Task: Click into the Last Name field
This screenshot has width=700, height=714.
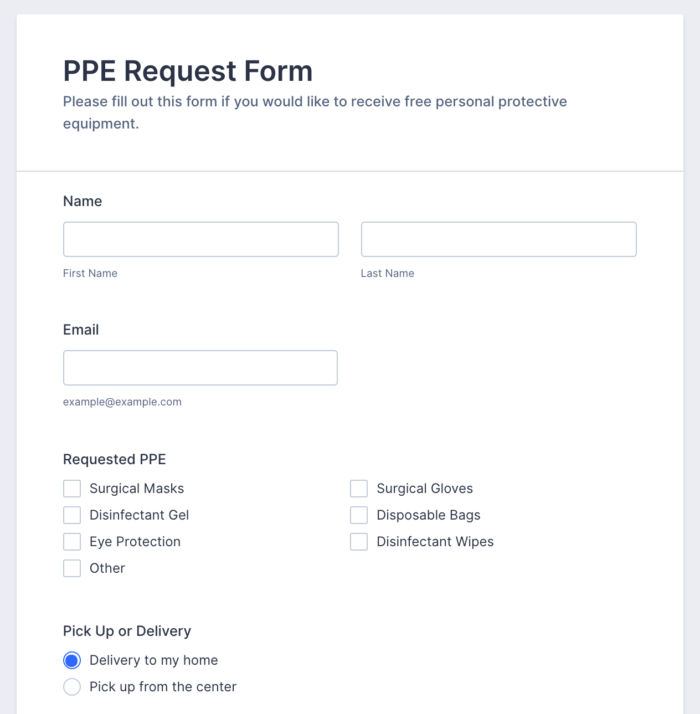Action: tap(498, 240)
